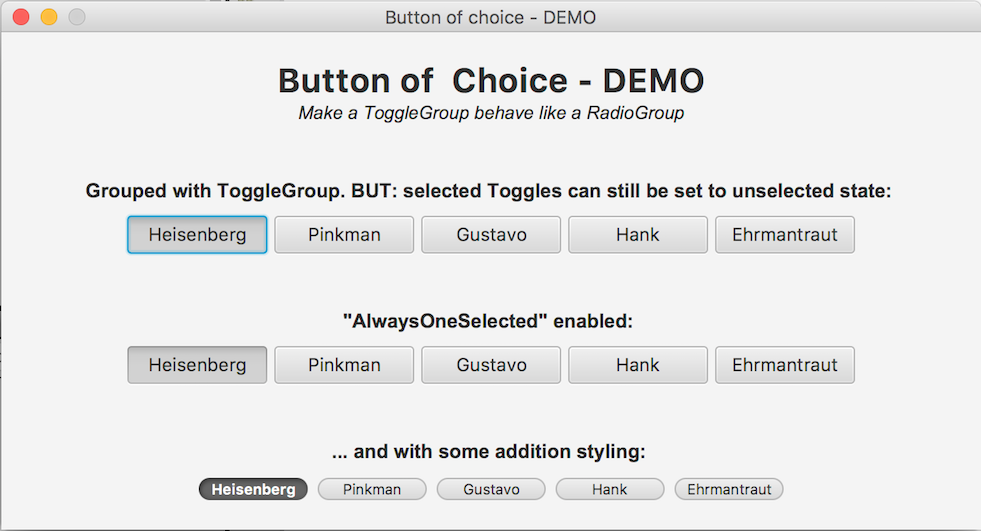Choose Hank in the first ToggleGroup row
The image size is (981, 531).
click(638, 235)
